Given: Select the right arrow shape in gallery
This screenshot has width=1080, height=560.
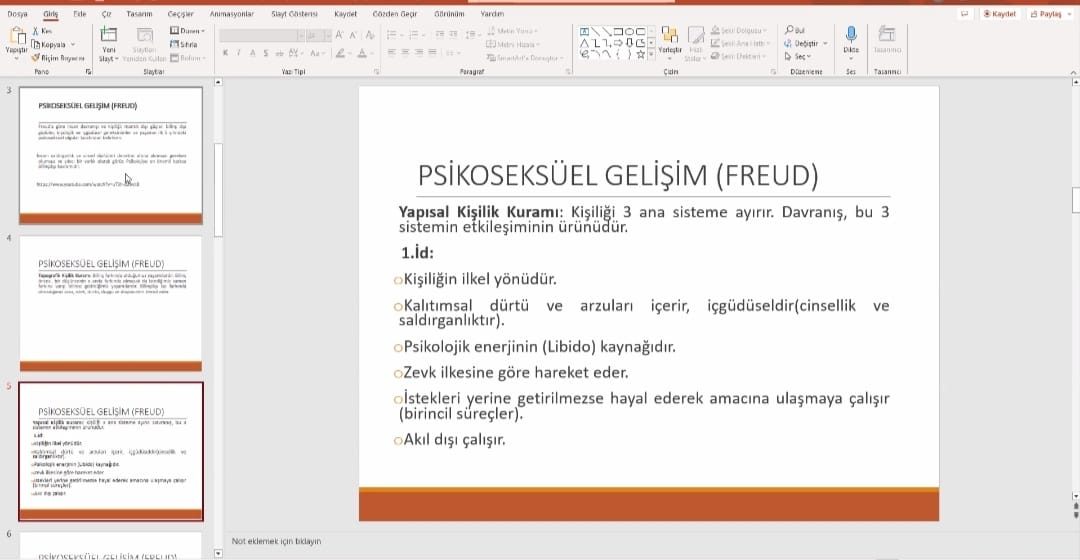Looking at the screenshot, I should [619, 43].
